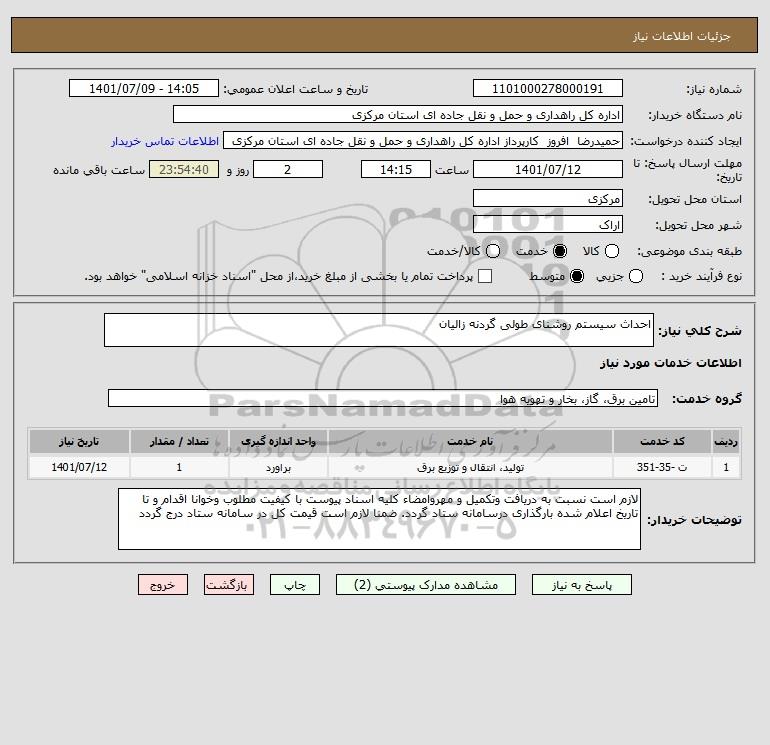Click the remaining days field showing 2
The image size is (770, 745).
coord(288,169)
